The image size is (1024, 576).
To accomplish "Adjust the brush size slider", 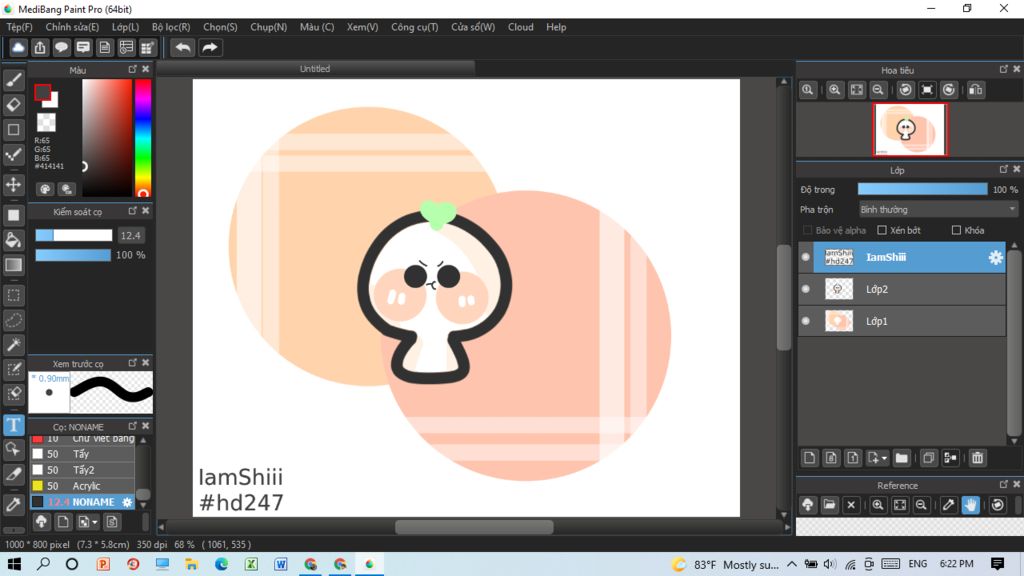I will click(x=74, y=235).
